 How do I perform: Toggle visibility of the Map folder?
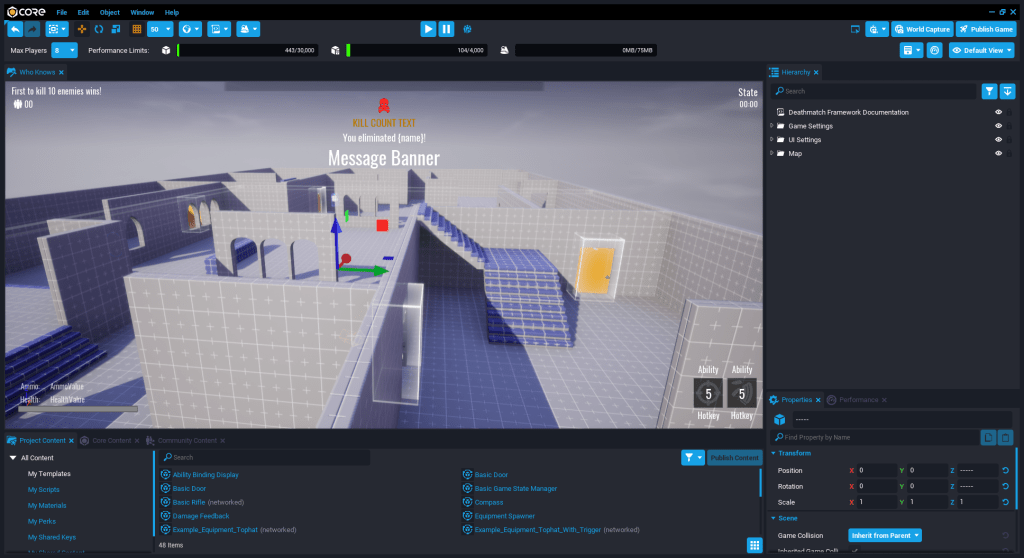coord(998,154)
